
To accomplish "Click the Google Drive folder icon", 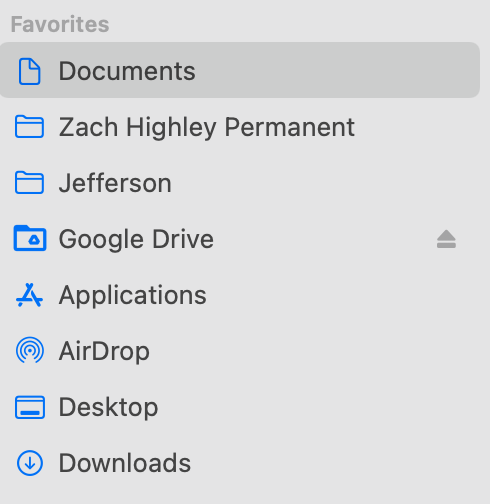I will click(30, 238).
